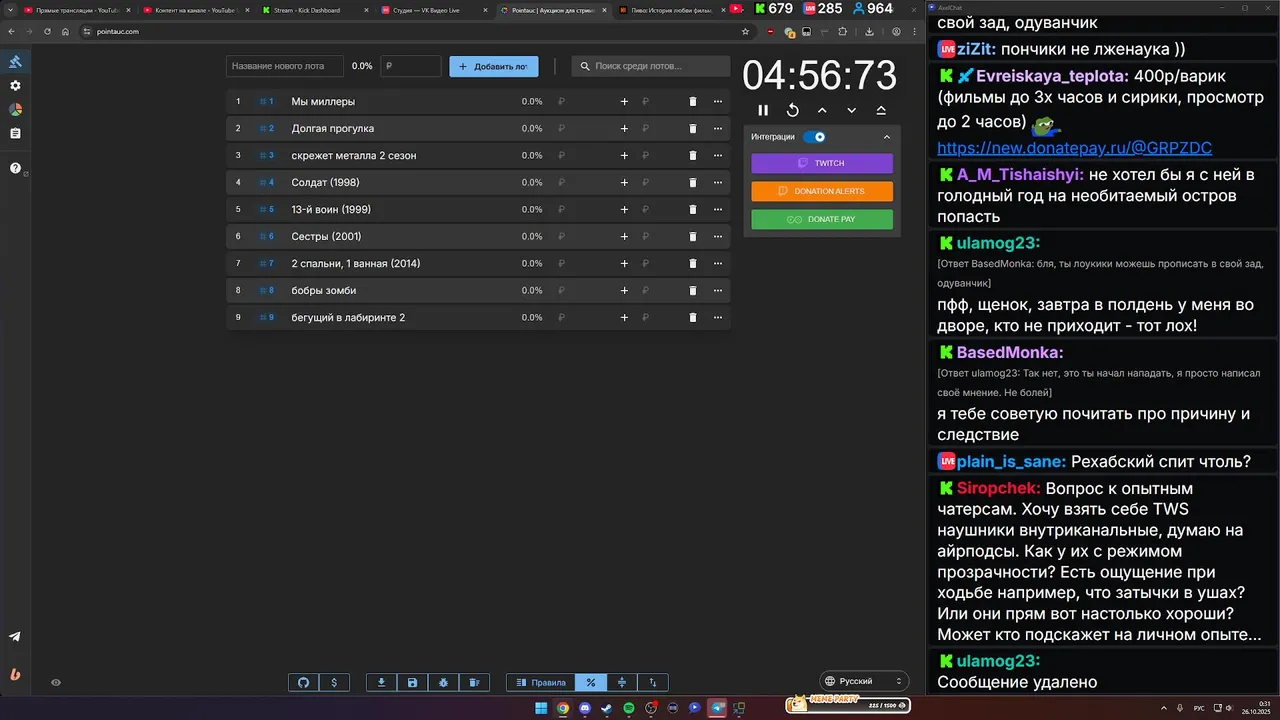
Task: Connect the Donation Alerts integration
Action: coord(822,191)
